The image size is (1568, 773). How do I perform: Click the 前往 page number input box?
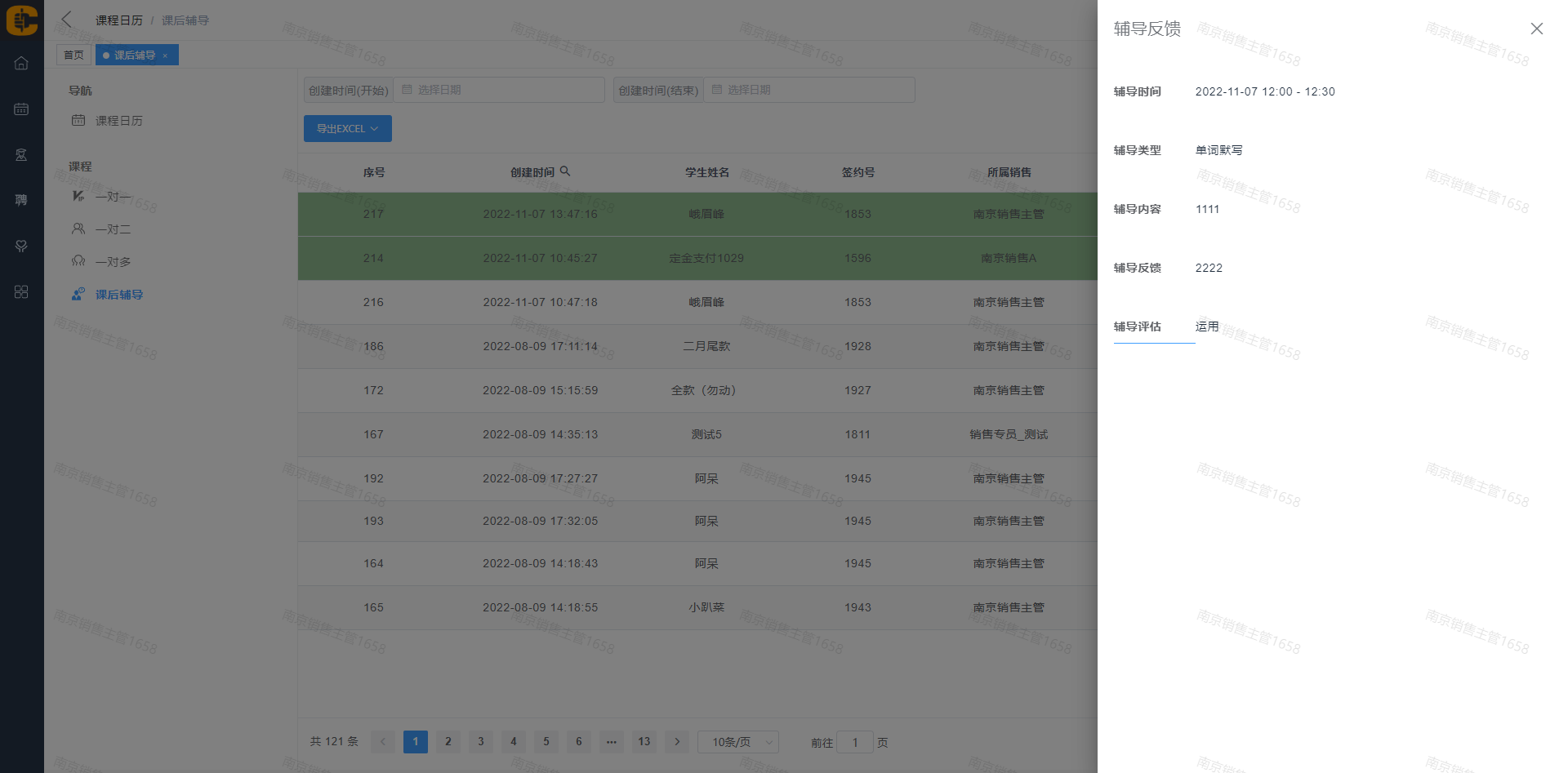[x=855, y=743]
